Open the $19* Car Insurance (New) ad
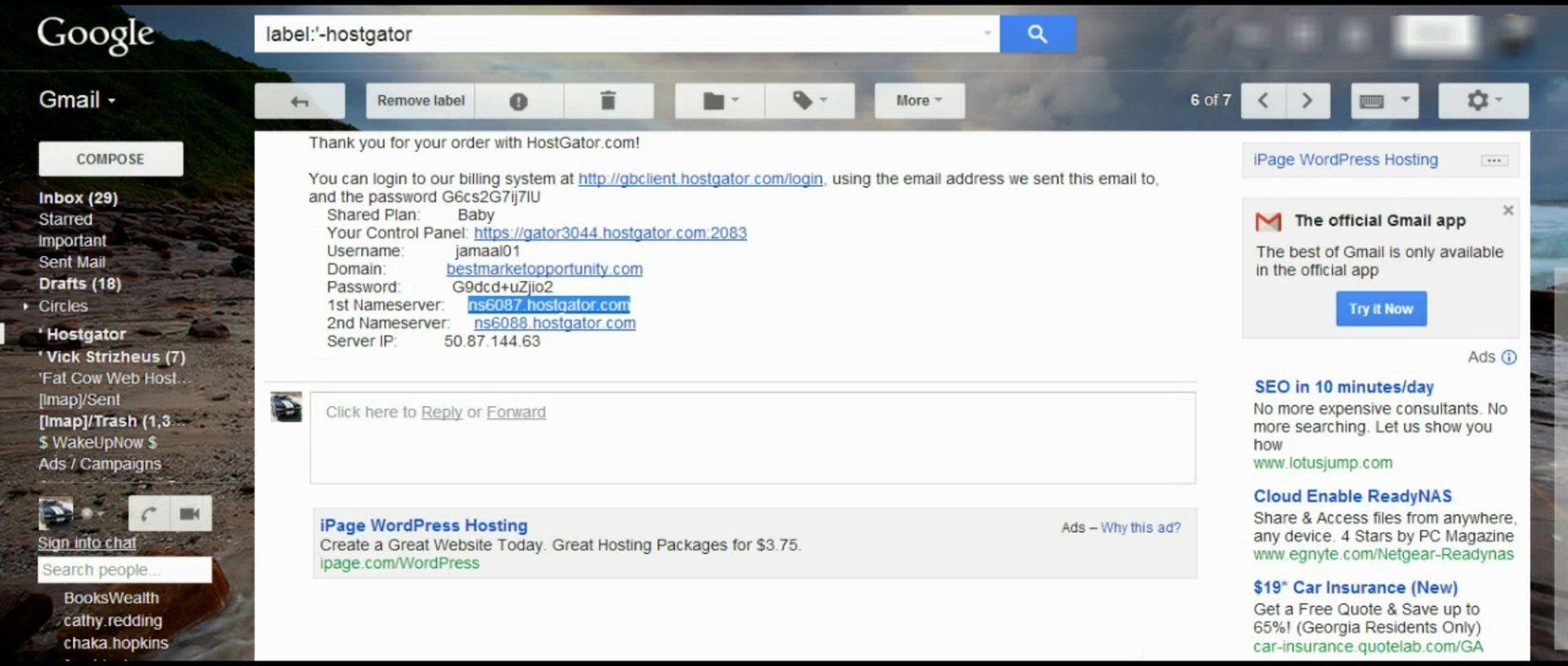Viewport: 1568px width, 666px height. (x=1355, y=587)
